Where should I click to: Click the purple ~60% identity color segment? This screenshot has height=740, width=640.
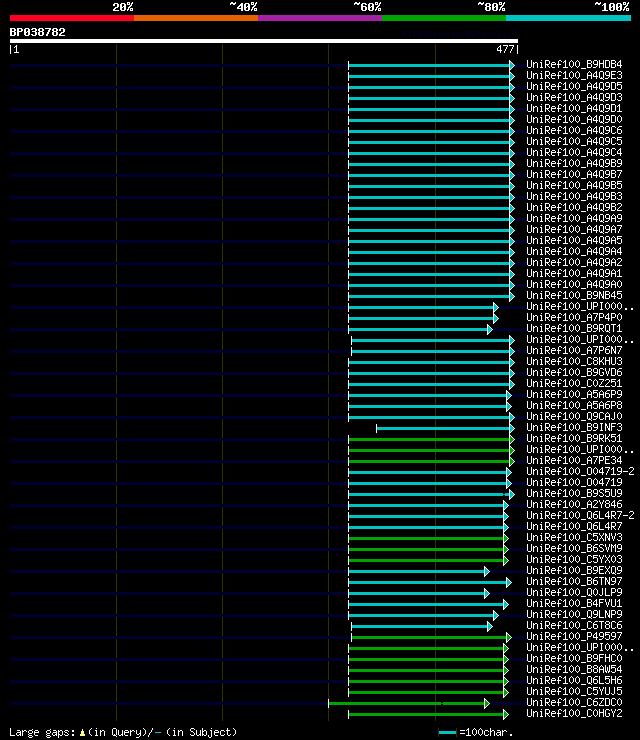coord(320,18)
